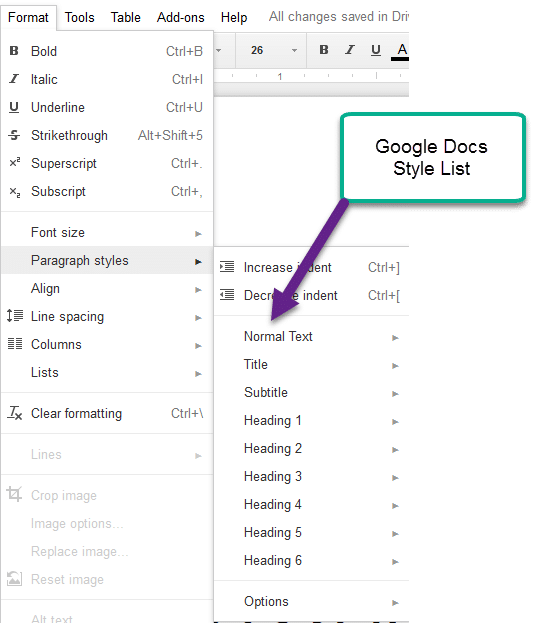Choose Strikethrough menu entry text
Image resolution: width=546 pixels, height=623 pixels.
pos(69,135)
